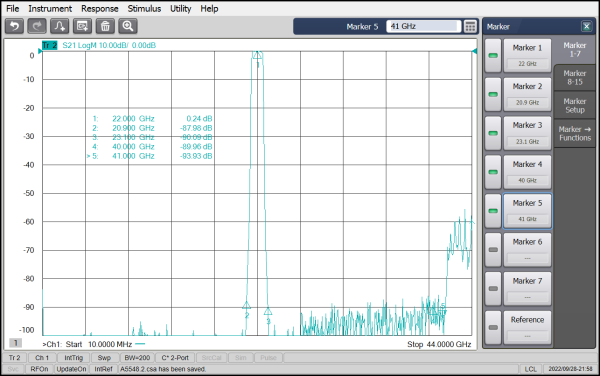
Task: Click marker readout row 5: 41.000 GHz
Action: click(x=150, y=156)
